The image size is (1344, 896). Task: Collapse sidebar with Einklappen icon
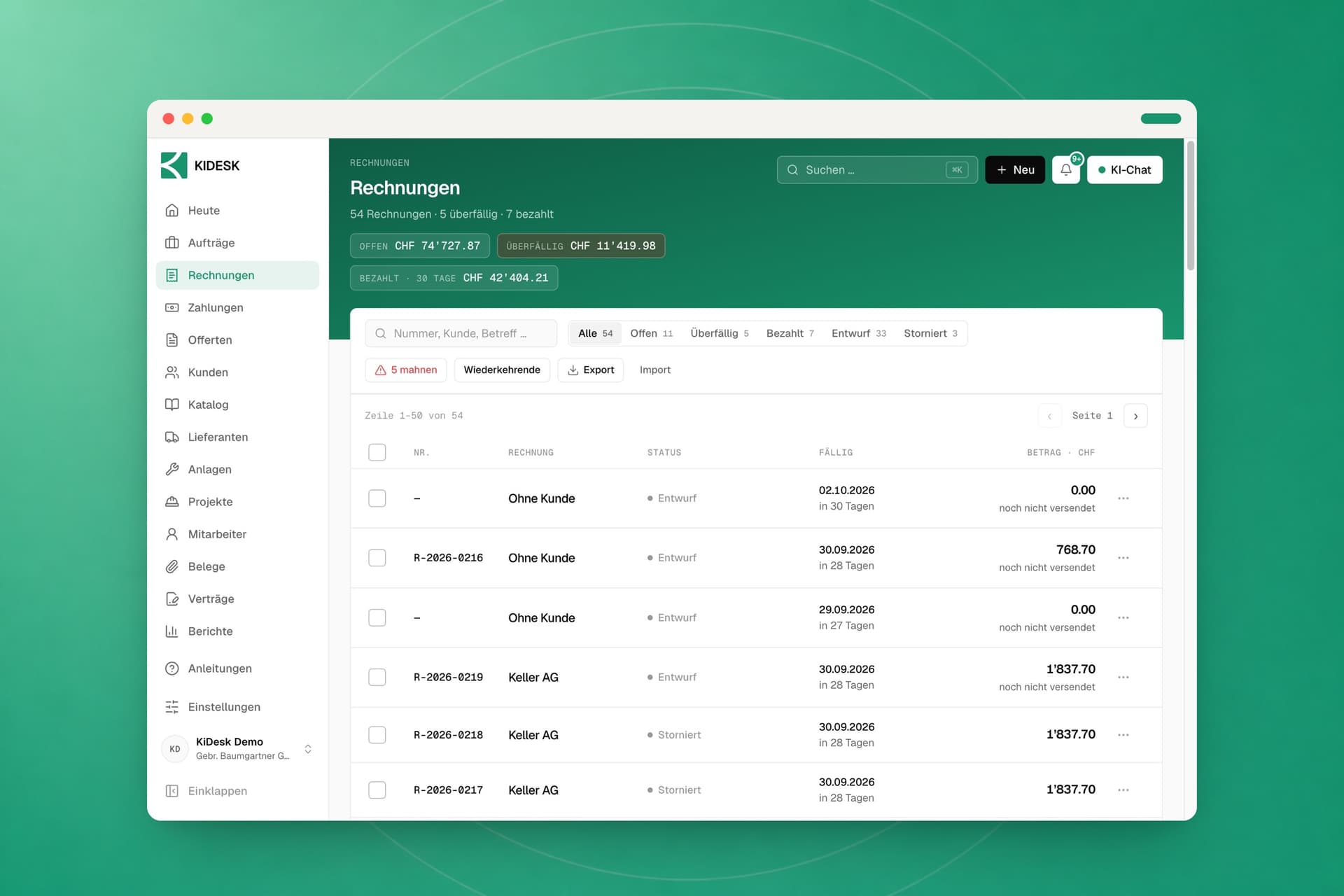(x=171, y=790)
